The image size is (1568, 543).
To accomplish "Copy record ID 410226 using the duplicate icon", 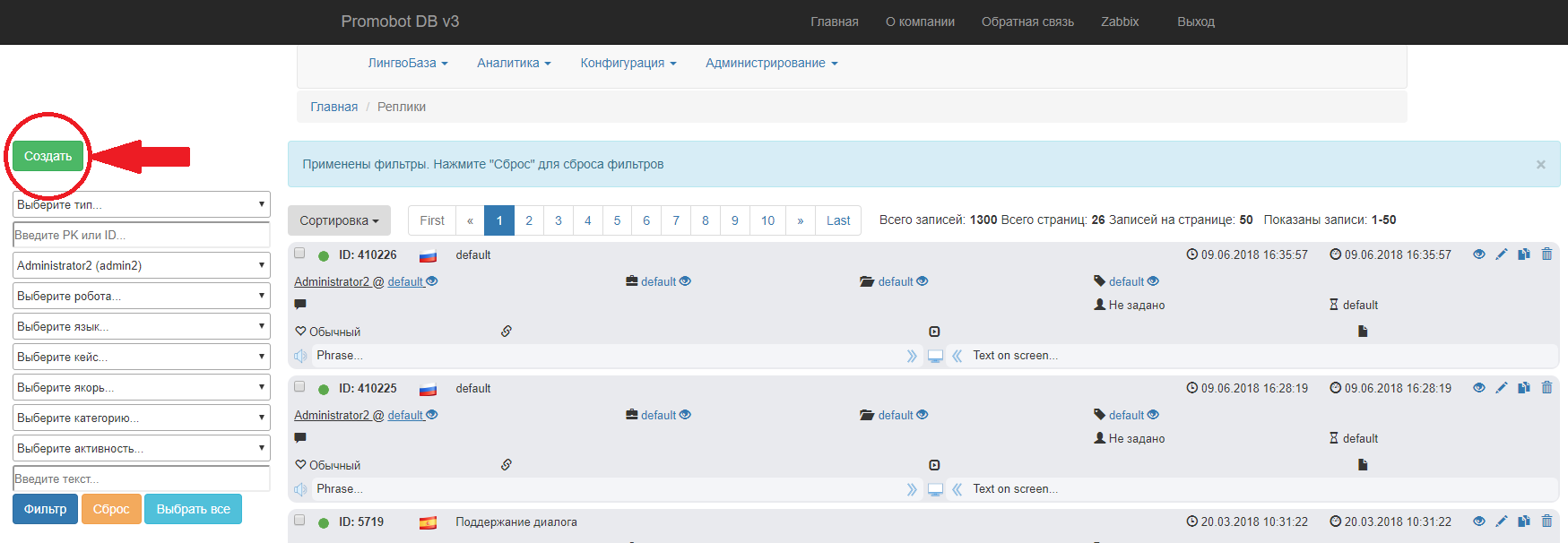I will tap(1524, 254).
